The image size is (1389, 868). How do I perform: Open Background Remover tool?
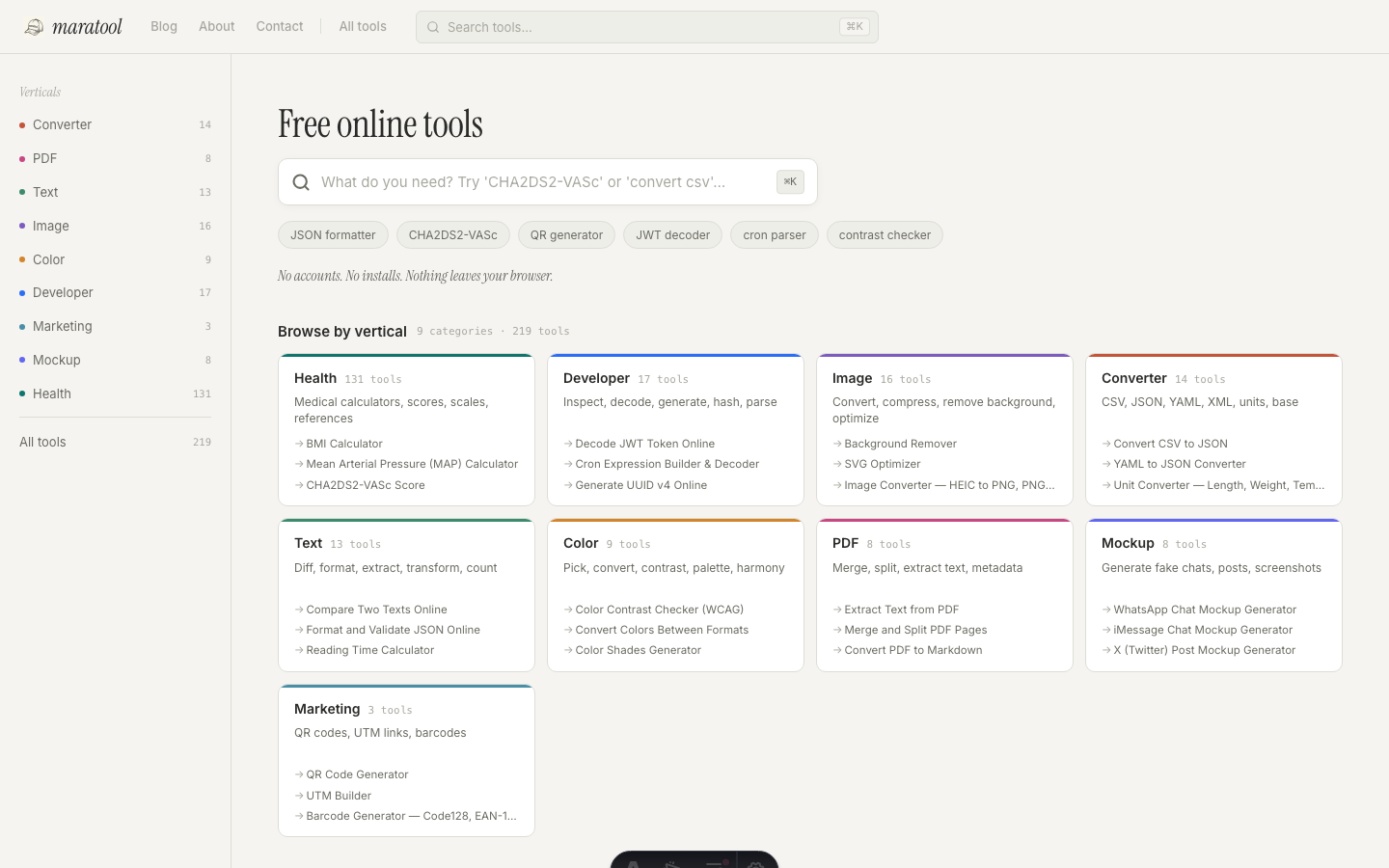pyautogui.click(x=895, y=444)
